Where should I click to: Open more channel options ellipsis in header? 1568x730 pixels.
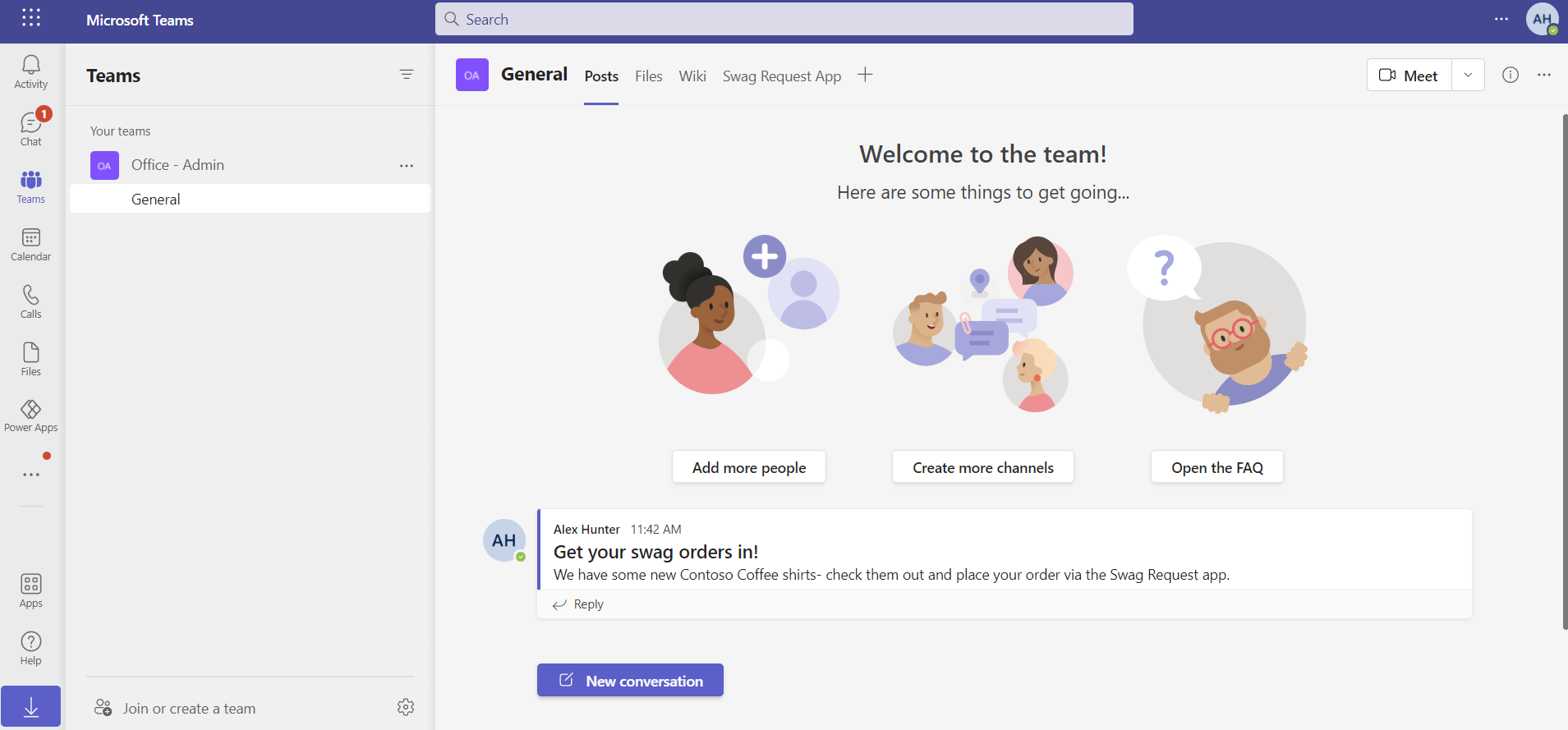(x=1544, y=75)
